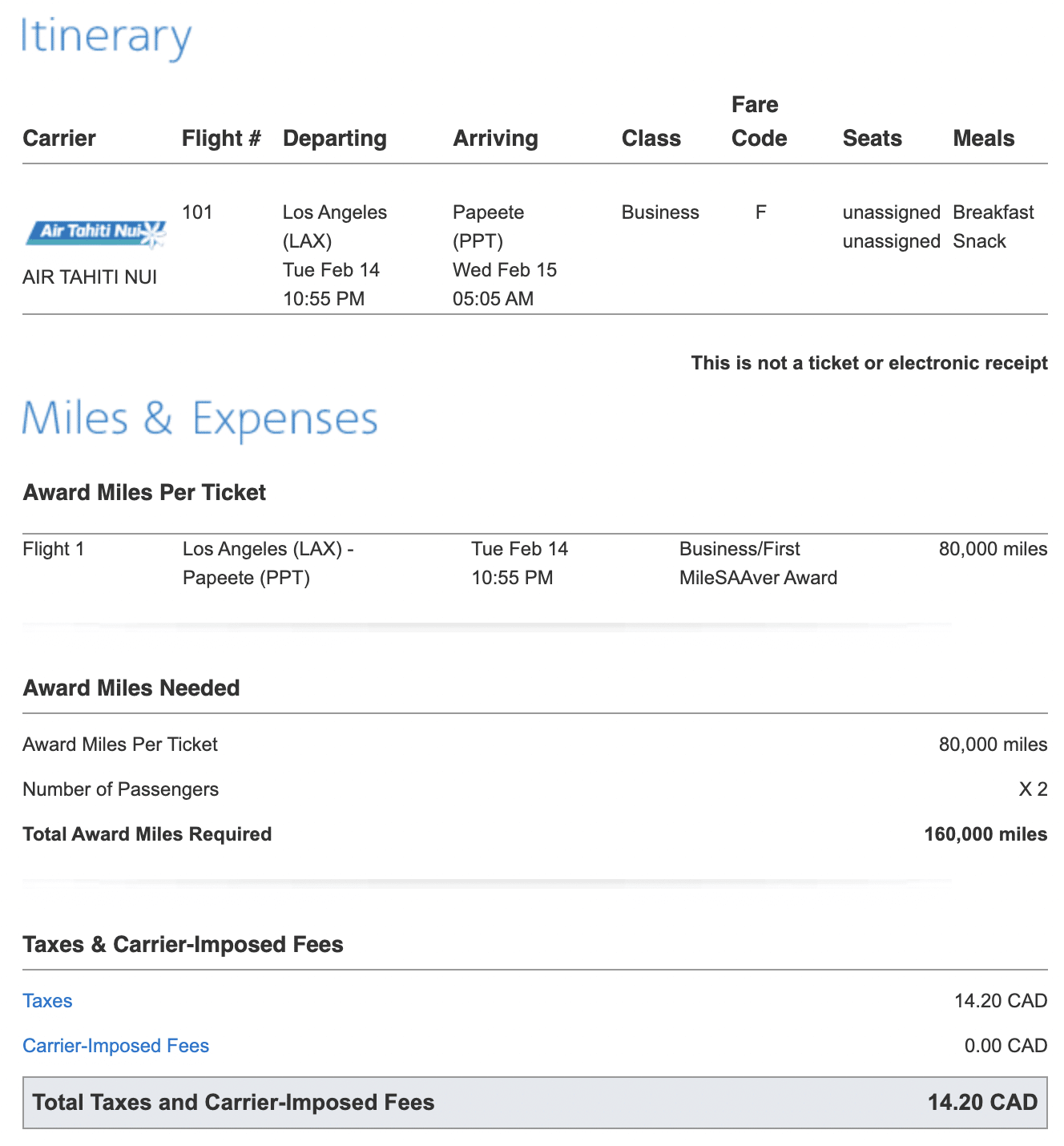Screen dimensions: 1064x1146
Task: Open the Taxes link
Action: (x=47, y=1001)
